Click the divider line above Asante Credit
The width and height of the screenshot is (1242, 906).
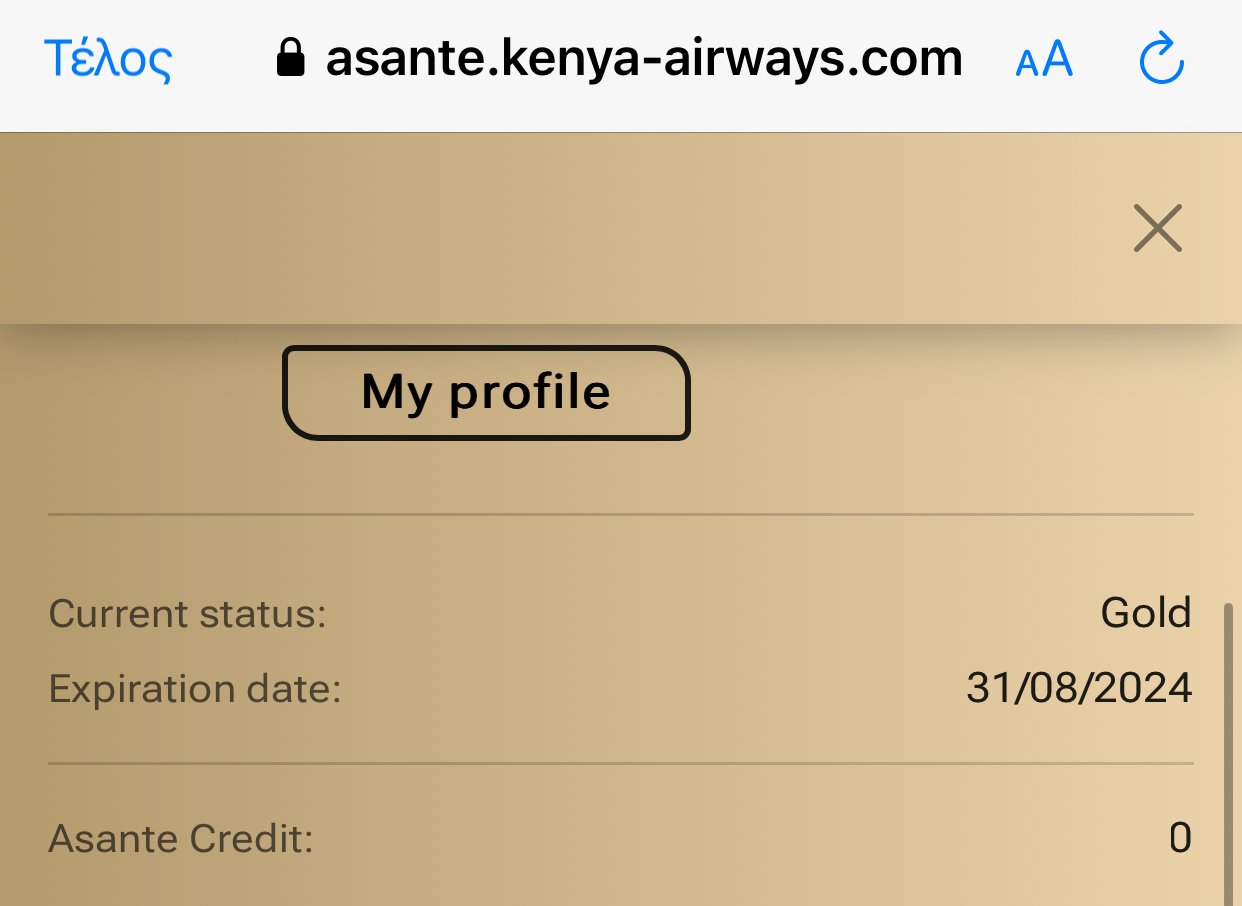click(x=621, y=764)
